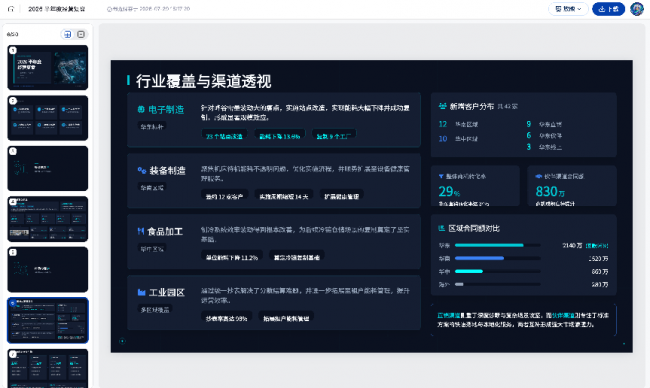This screenshot has width=650, height=388.
Task: Select the highlighted slide 6 thumbnail
Action: pos(48,320)
